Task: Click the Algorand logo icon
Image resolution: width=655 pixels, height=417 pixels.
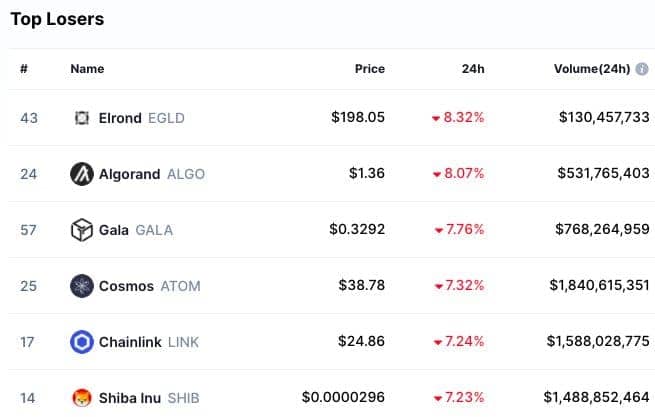Action: 81,174
